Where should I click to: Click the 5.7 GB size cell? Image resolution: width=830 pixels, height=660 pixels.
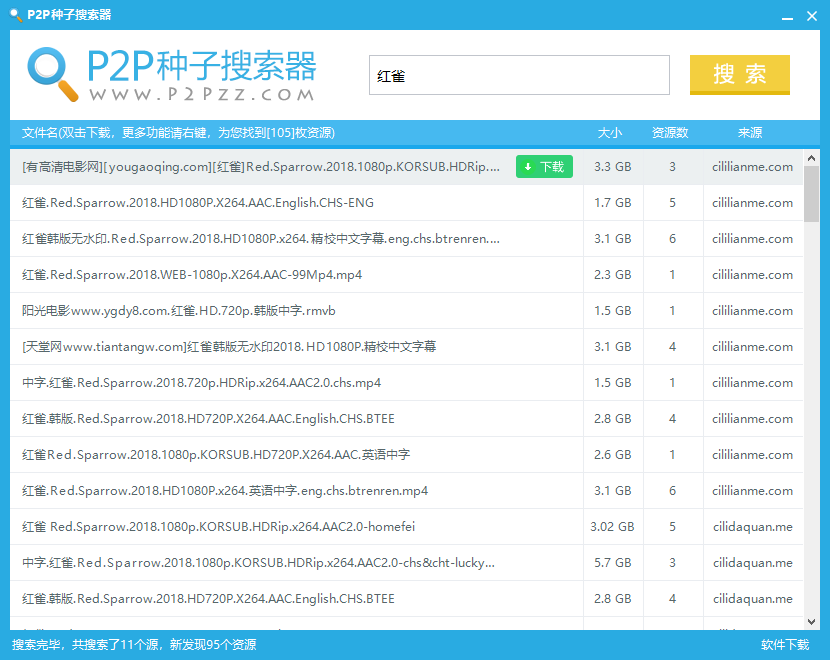pos(612,563)
